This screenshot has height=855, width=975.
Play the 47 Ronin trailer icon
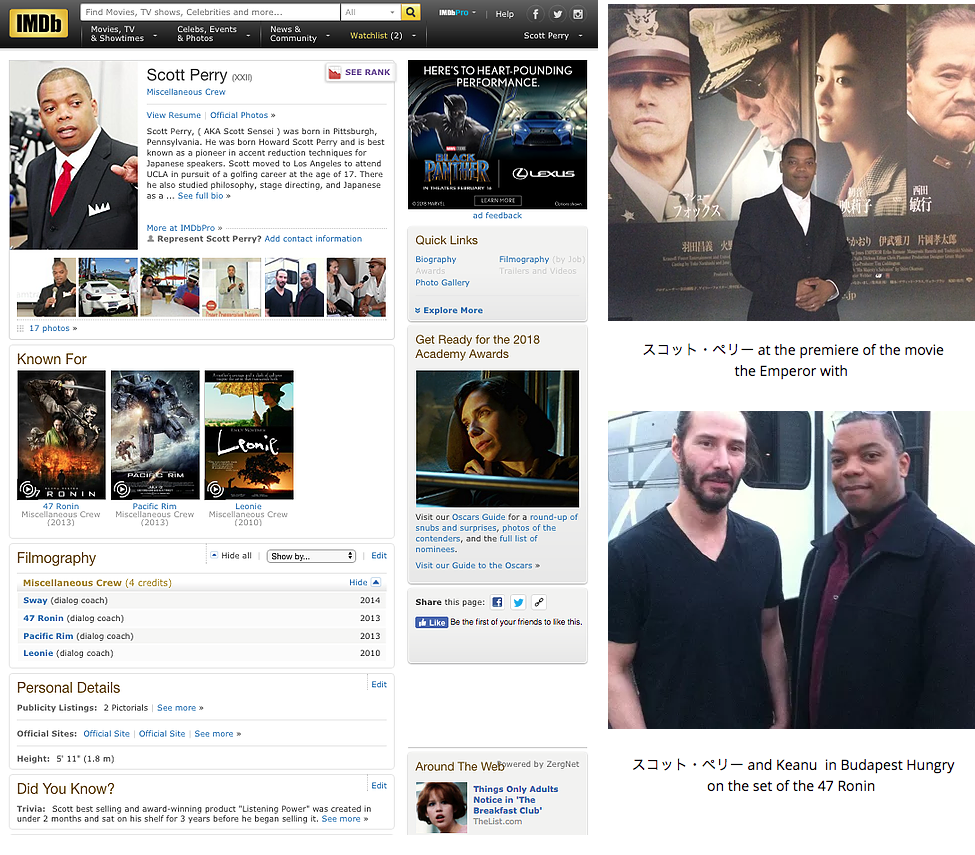(x=28, y=489)
